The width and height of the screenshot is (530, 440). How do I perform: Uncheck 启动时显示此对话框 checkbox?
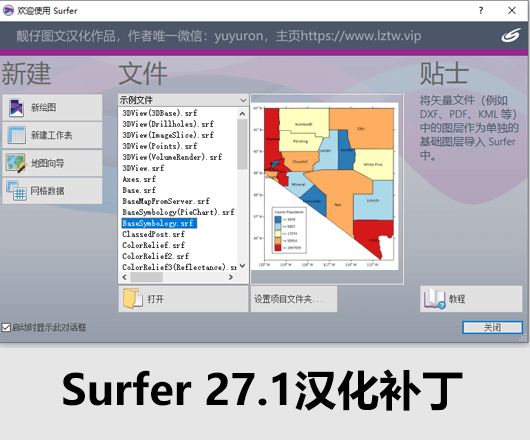(x=6, y=327)
